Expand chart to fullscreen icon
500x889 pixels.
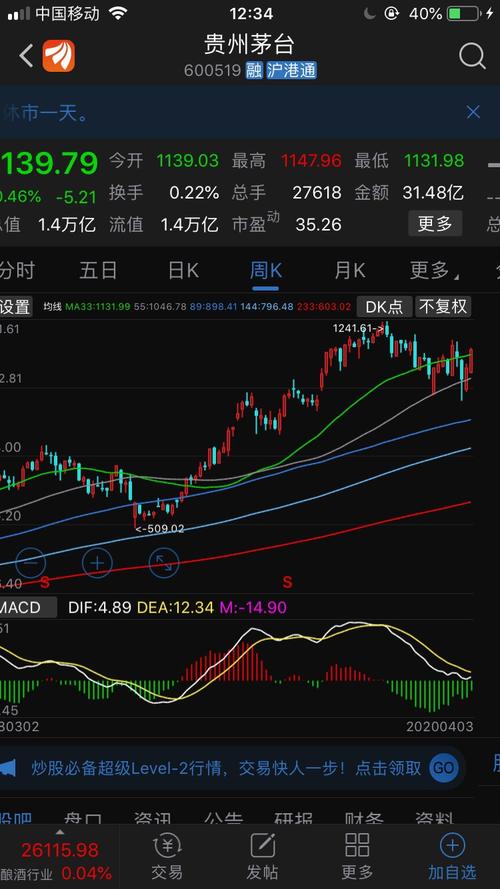click(x=164, y=562)
